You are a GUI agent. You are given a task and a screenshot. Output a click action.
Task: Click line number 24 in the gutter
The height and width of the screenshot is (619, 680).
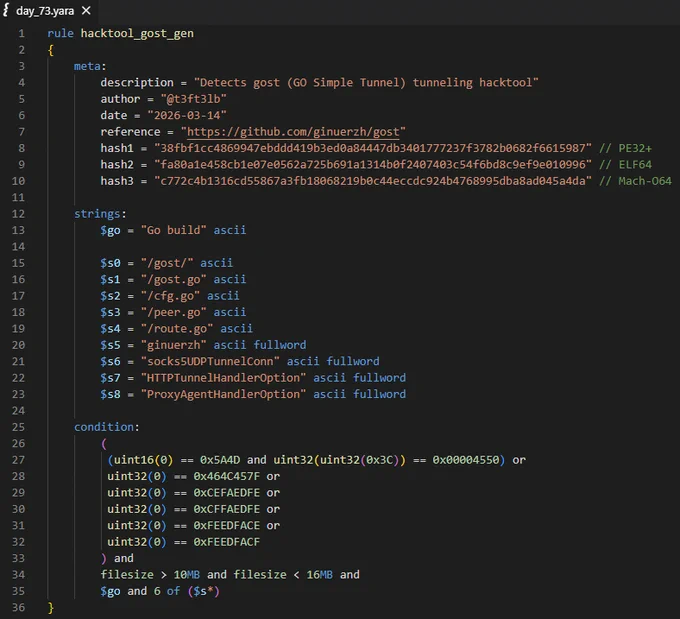(18, 410)
